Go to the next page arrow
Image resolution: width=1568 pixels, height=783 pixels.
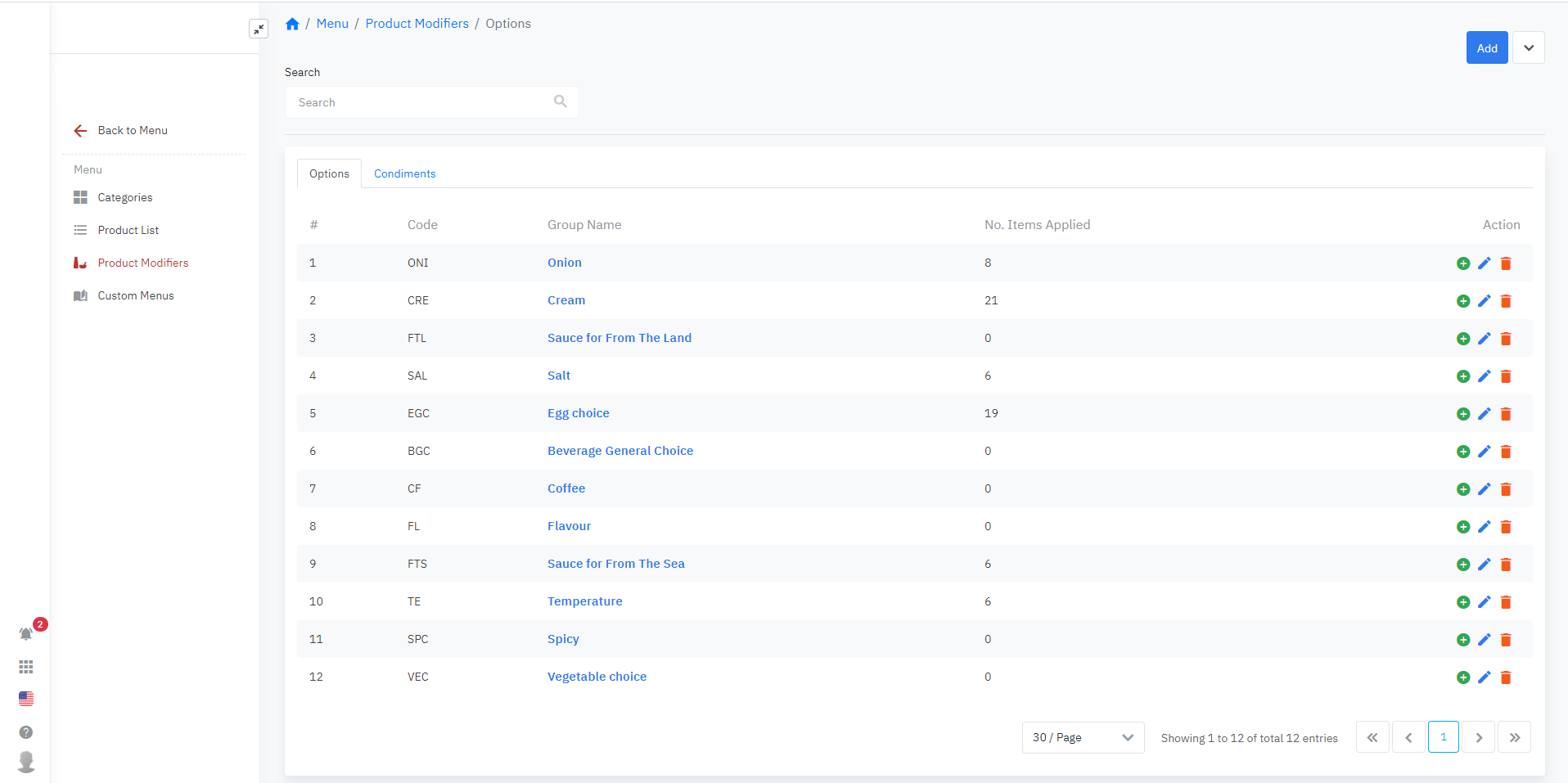1478,738
